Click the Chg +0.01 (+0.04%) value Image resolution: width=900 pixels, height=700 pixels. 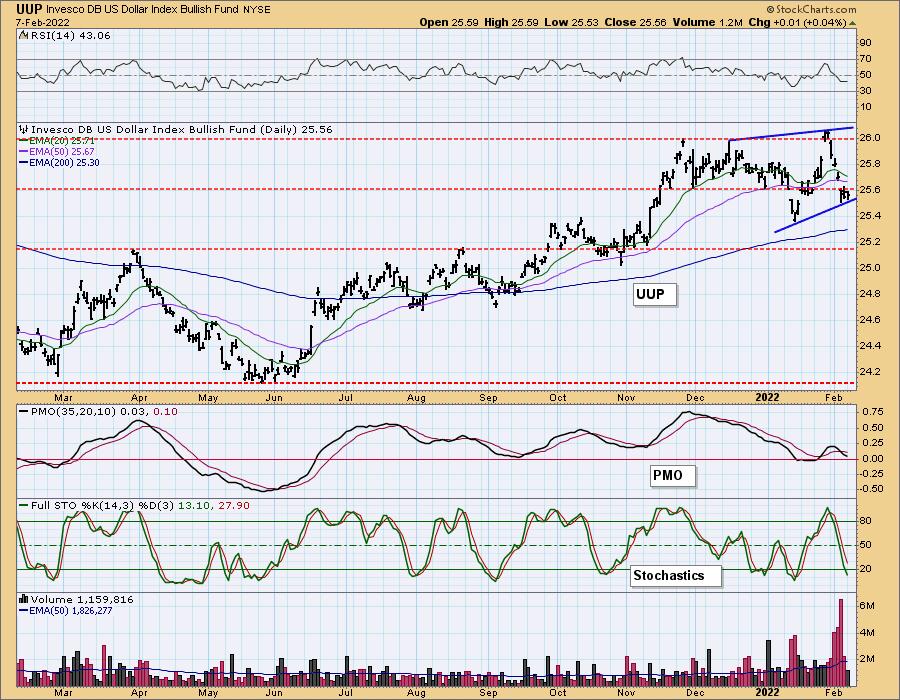(798, 22)
